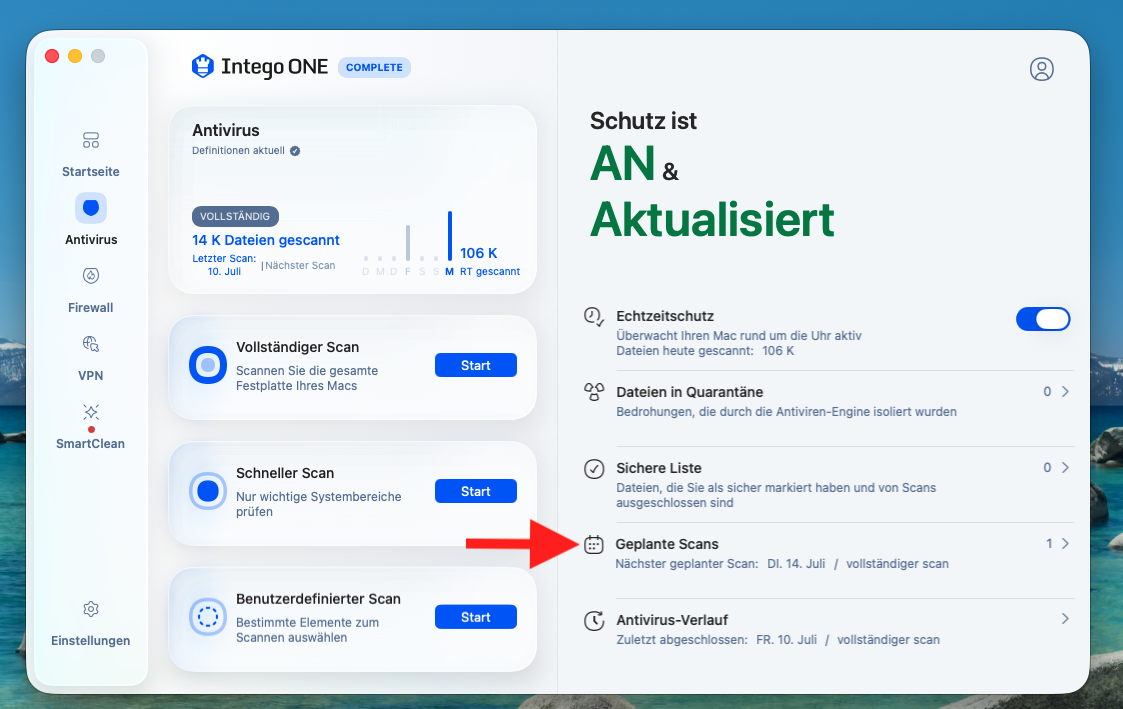Select the Antivirus label in sidebar
1123x709 pixels.
click(x=91, y=240)
